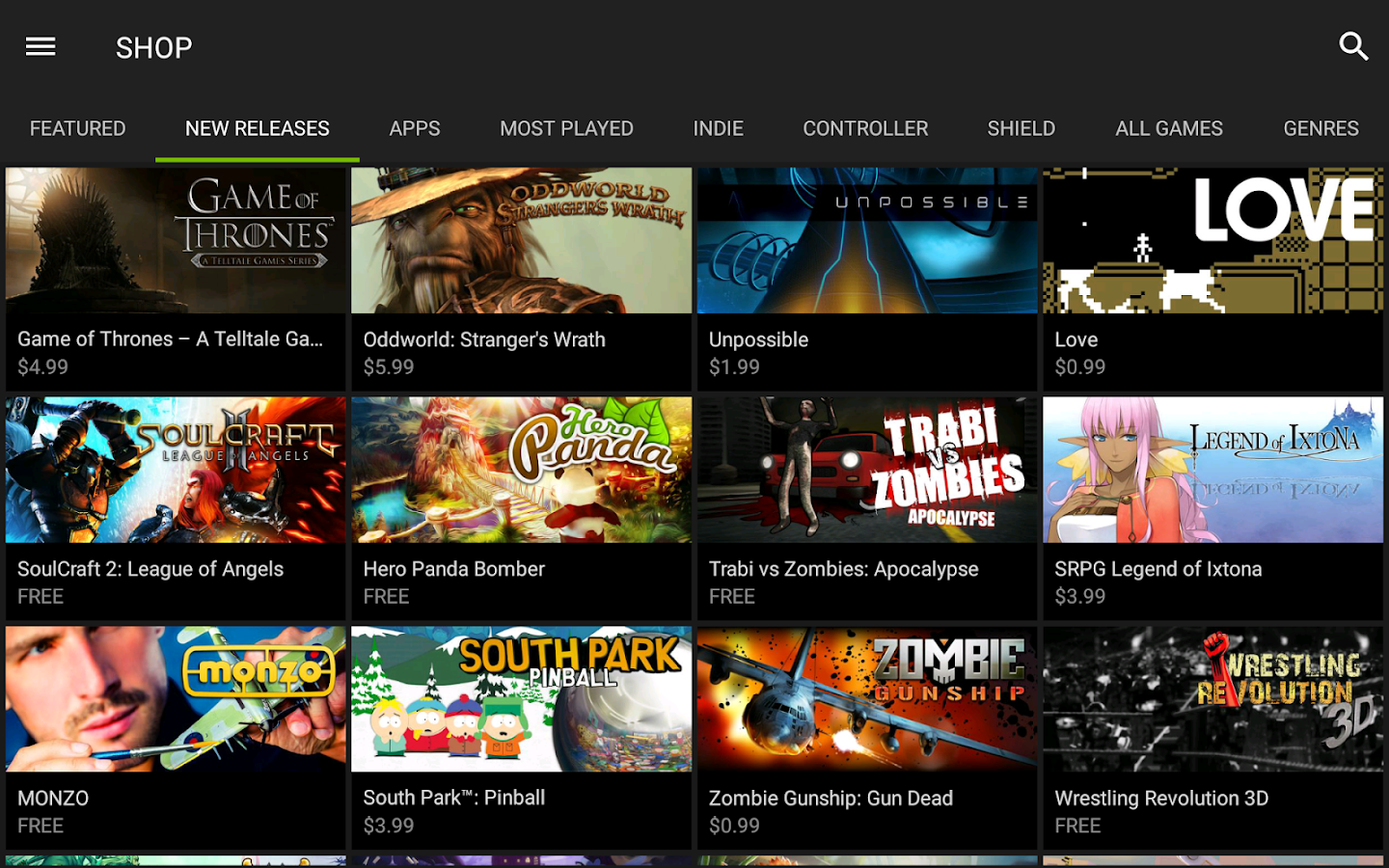Click the 'SoulCraft 2: League of Angels' title
Image resolution: width=1389 pixels, height=868 pixels.
(x=150, y=569)
